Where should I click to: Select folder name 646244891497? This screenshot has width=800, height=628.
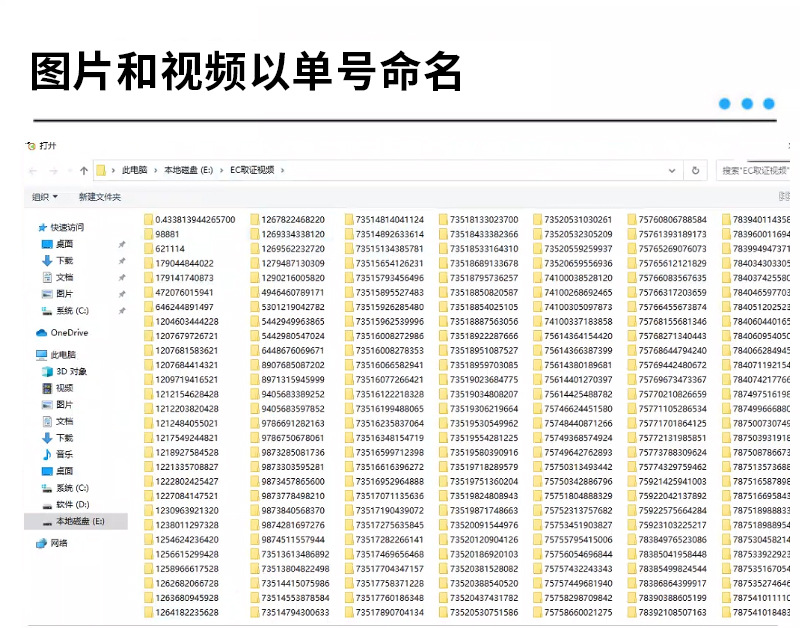(184, 307)
